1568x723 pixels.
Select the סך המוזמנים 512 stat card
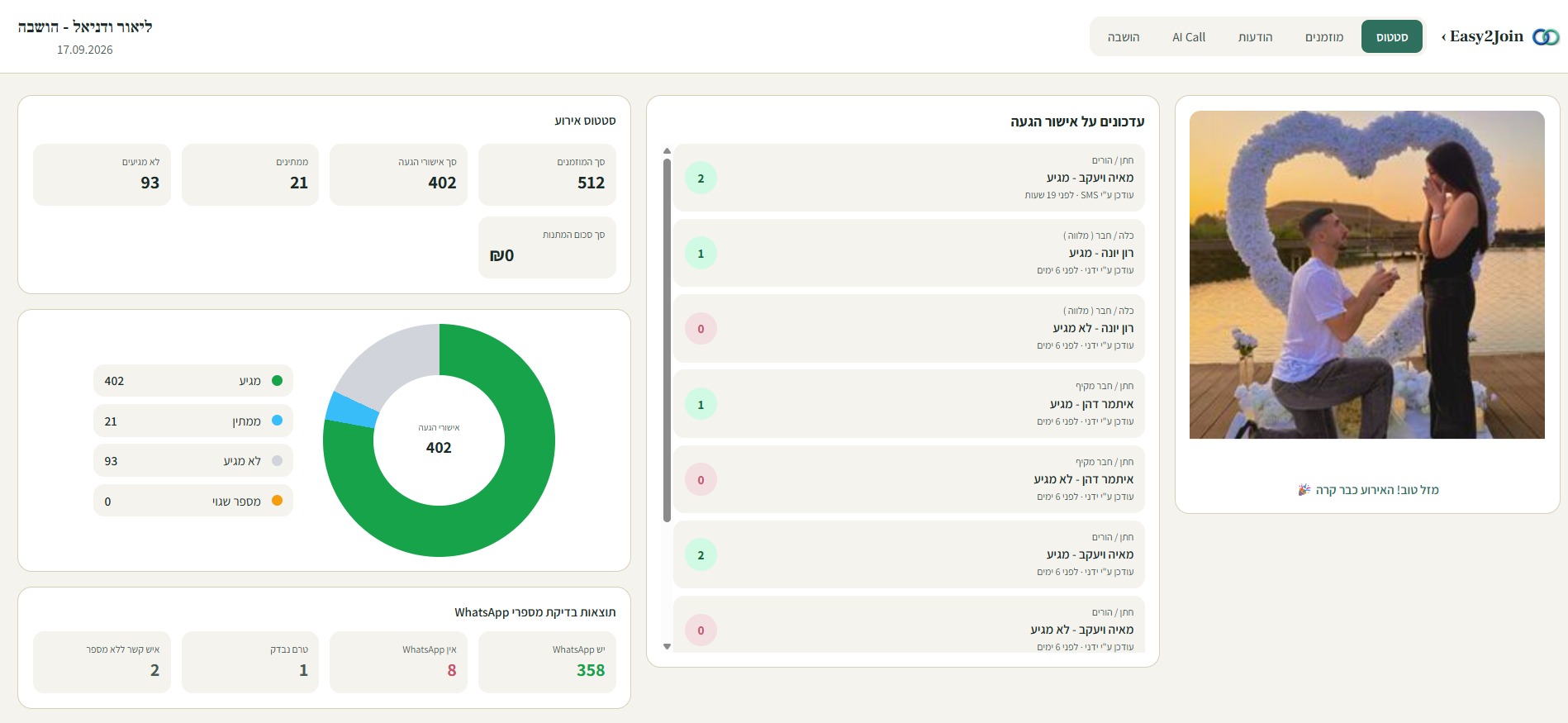(x=547, y=174)
